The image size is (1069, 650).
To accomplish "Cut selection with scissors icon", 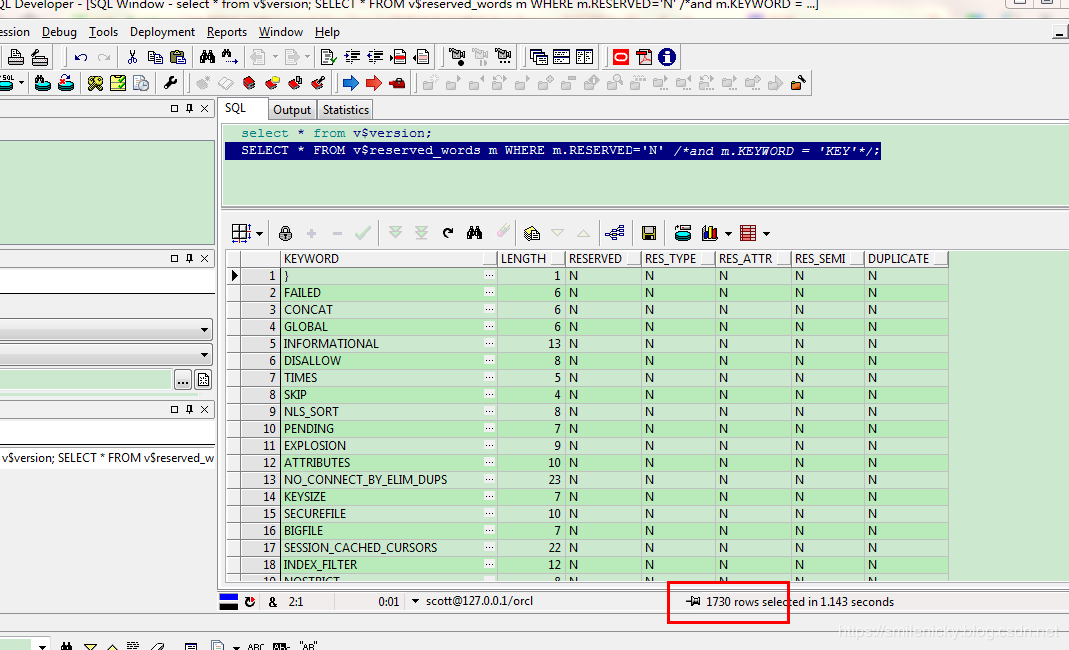I will pos(132,57).
